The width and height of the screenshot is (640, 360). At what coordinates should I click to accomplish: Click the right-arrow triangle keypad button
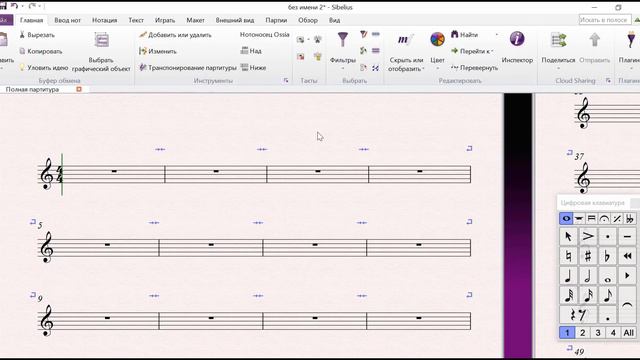pos(627,276)
